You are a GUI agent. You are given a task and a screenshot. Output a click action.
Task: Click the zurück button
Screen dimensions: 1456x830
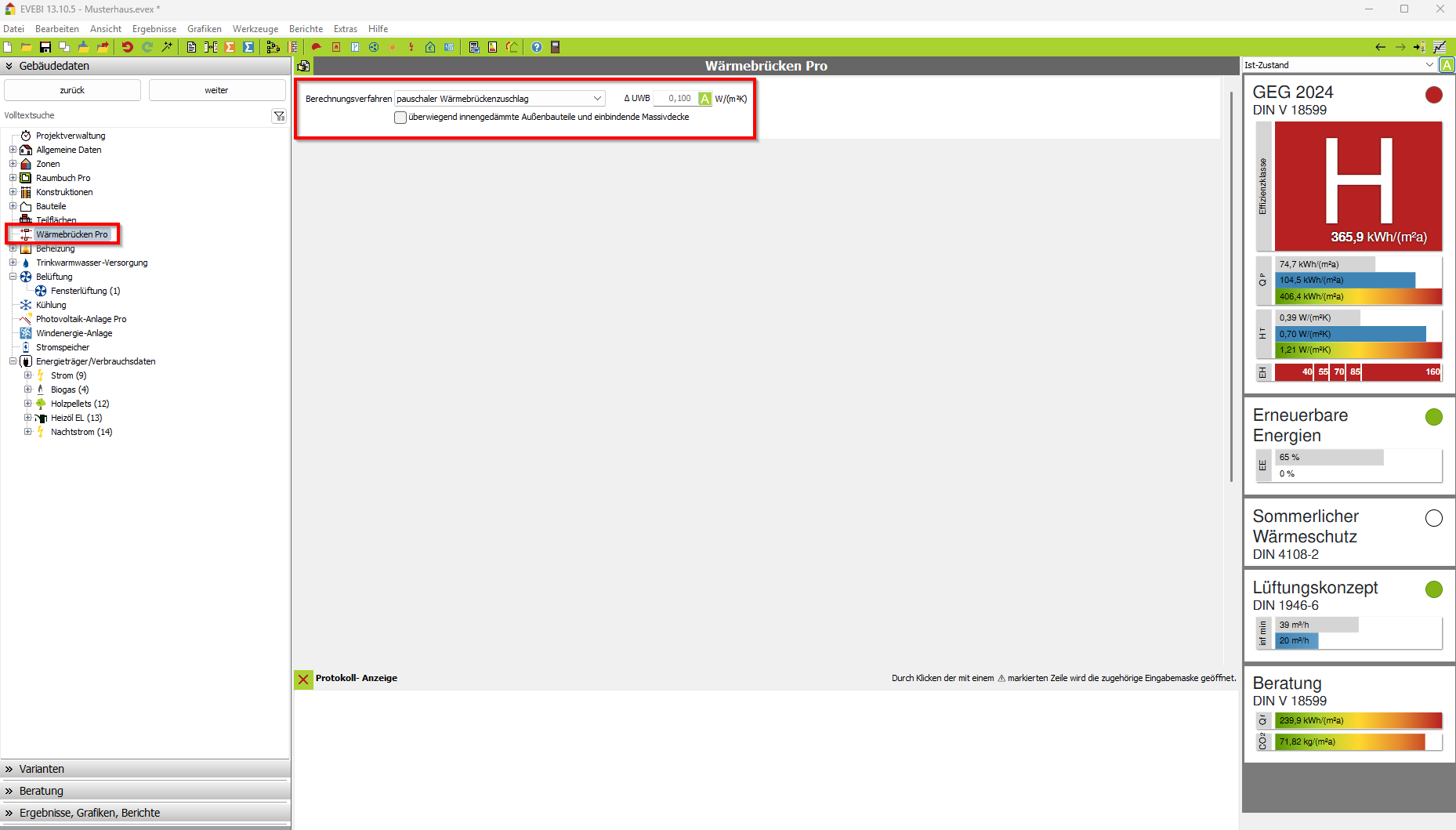click(x=72, y=90)
